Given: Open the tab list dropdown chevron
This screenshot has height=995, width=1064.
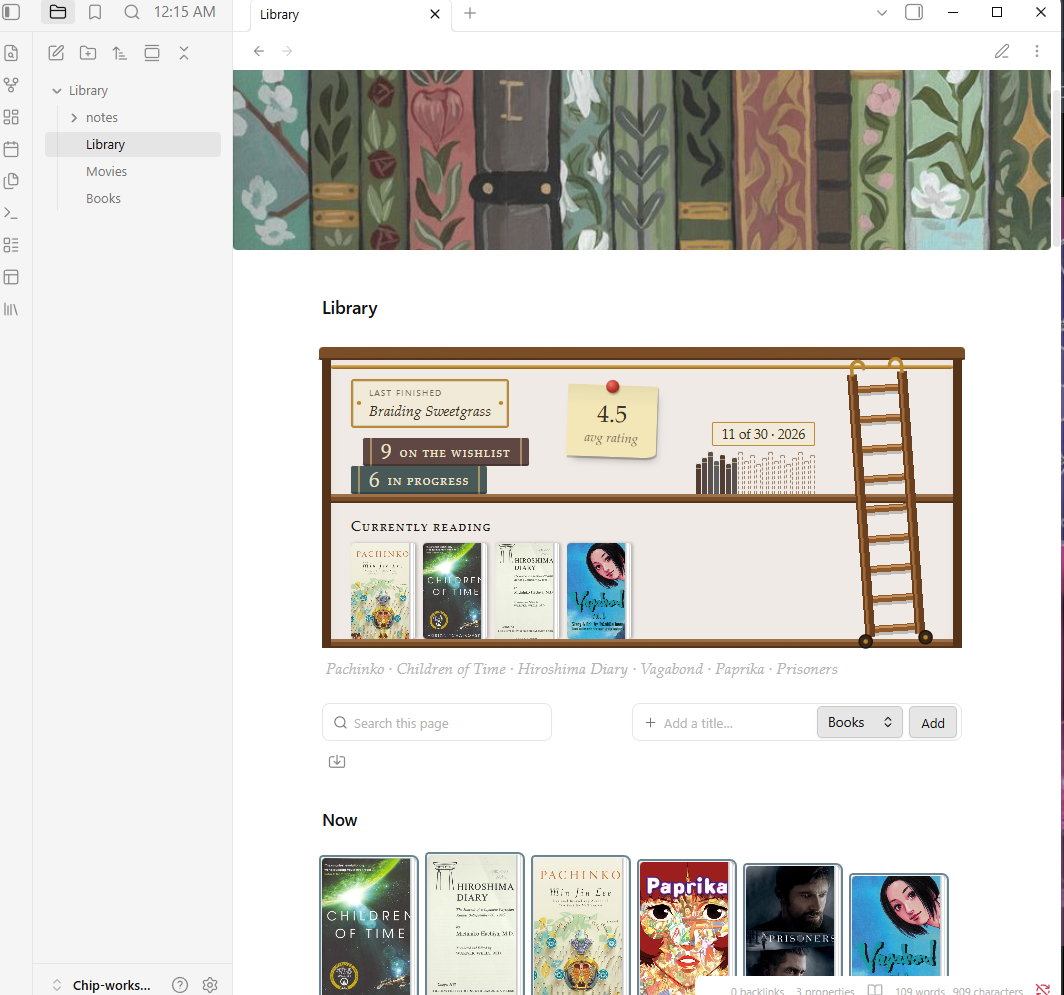Looking at the screenshot, I should (x=882, y=13).
